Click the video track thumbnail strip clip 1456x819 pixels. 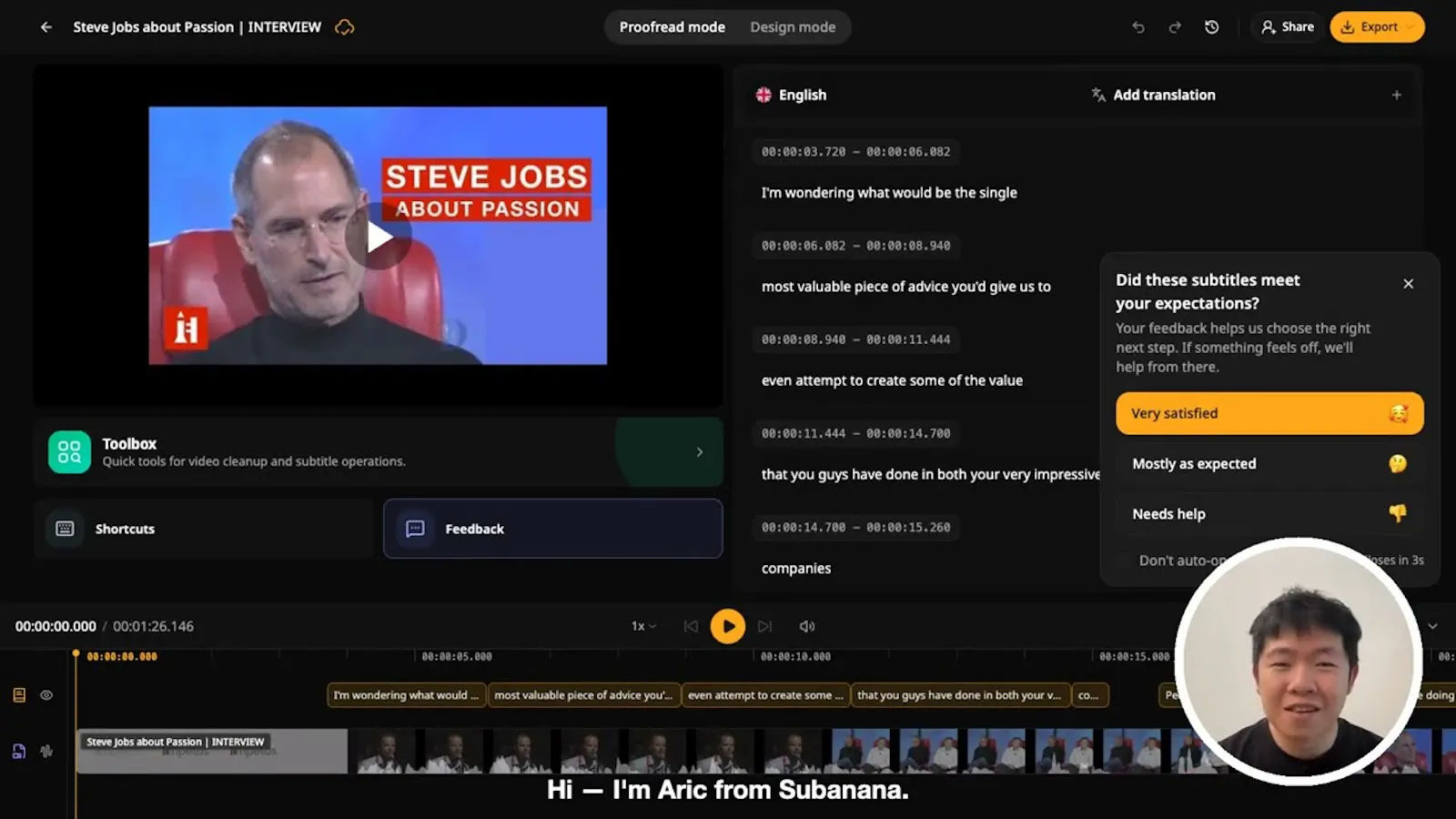coord(764,751)
